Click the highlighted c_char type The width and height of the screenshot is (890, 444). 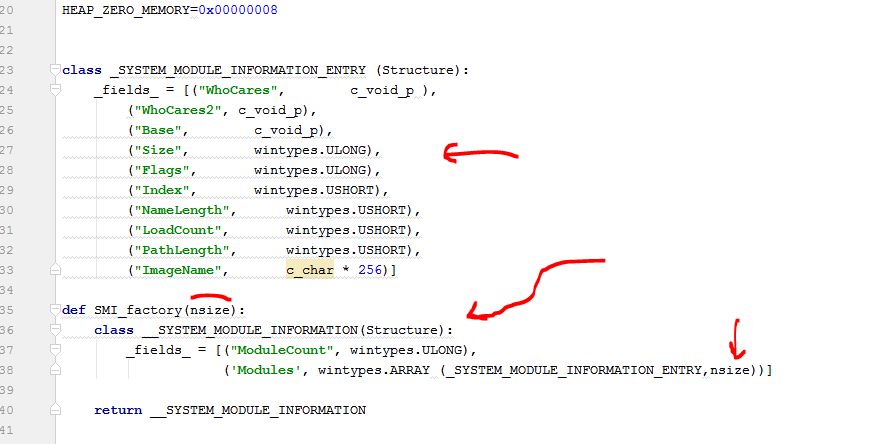pos(310,271)
